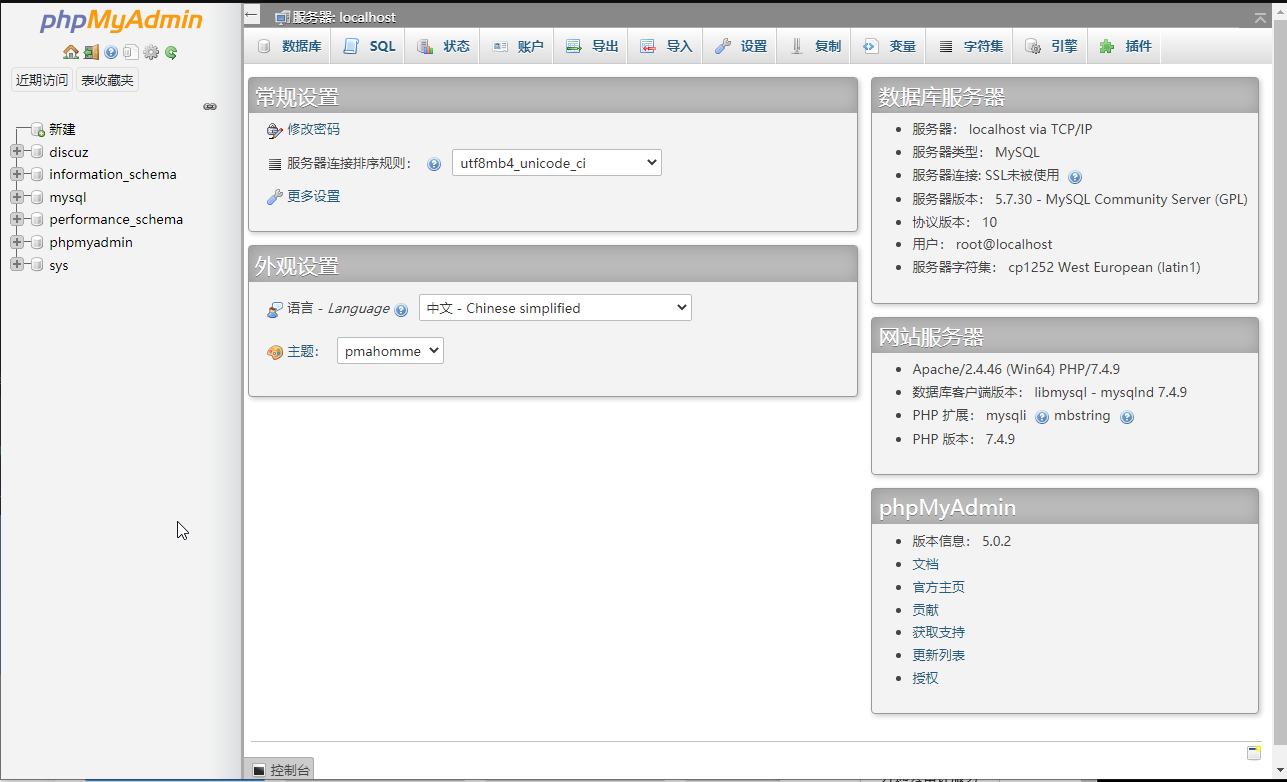Open the 引擎 tab
The height and width of the screenshot is (782, 1287).
(x=1050, y=46)
